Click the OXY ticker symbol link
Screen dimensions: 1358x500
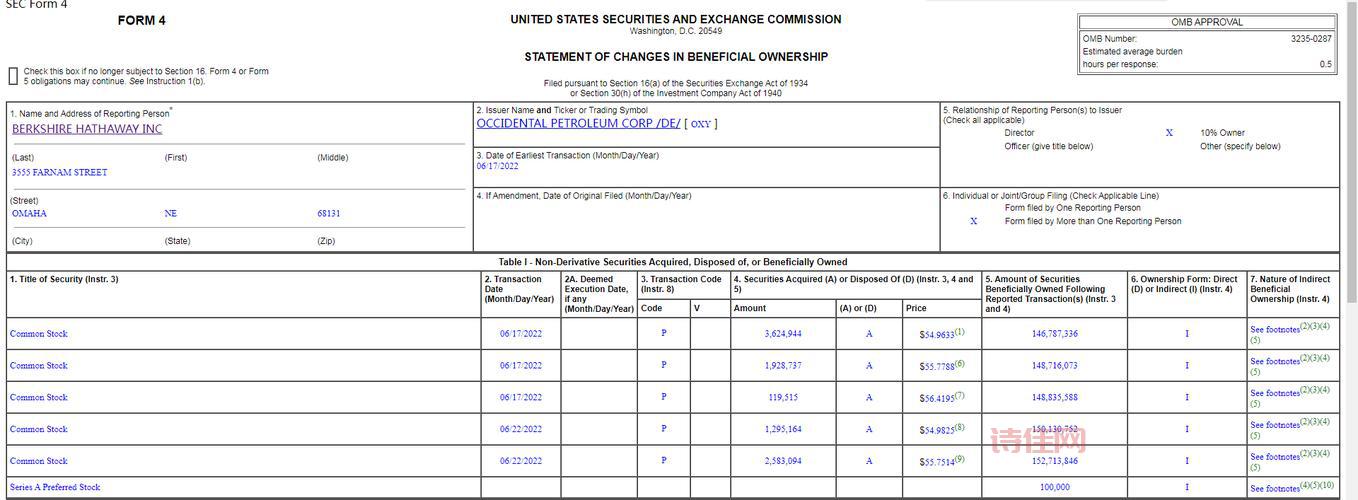pos(700,124)
